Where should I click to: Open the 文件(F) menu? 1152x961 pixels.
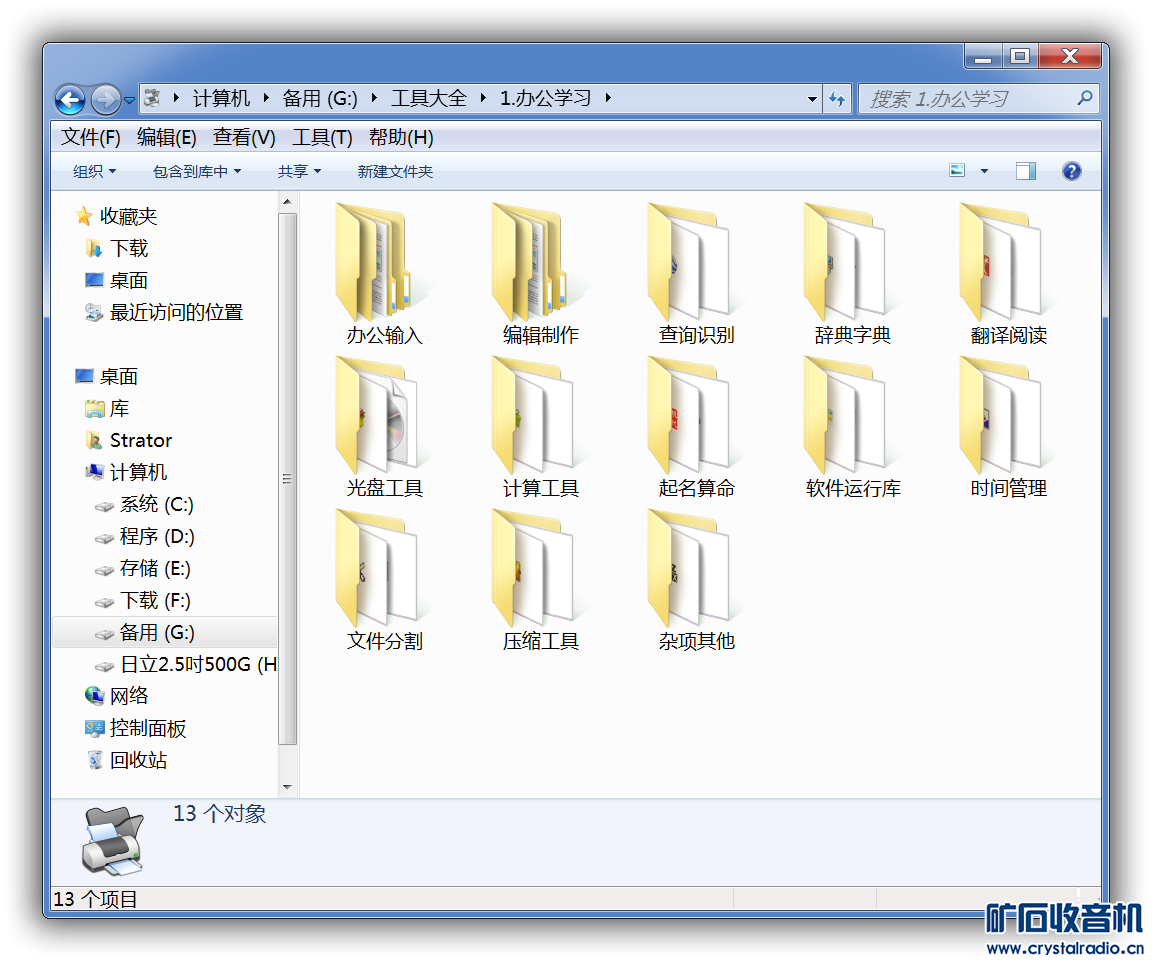[x=90, y=137]
